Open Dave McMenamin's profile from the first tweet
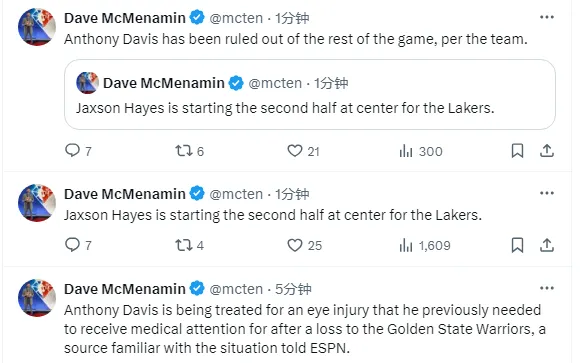Screen dimensions: 583x363 (125, 18)
